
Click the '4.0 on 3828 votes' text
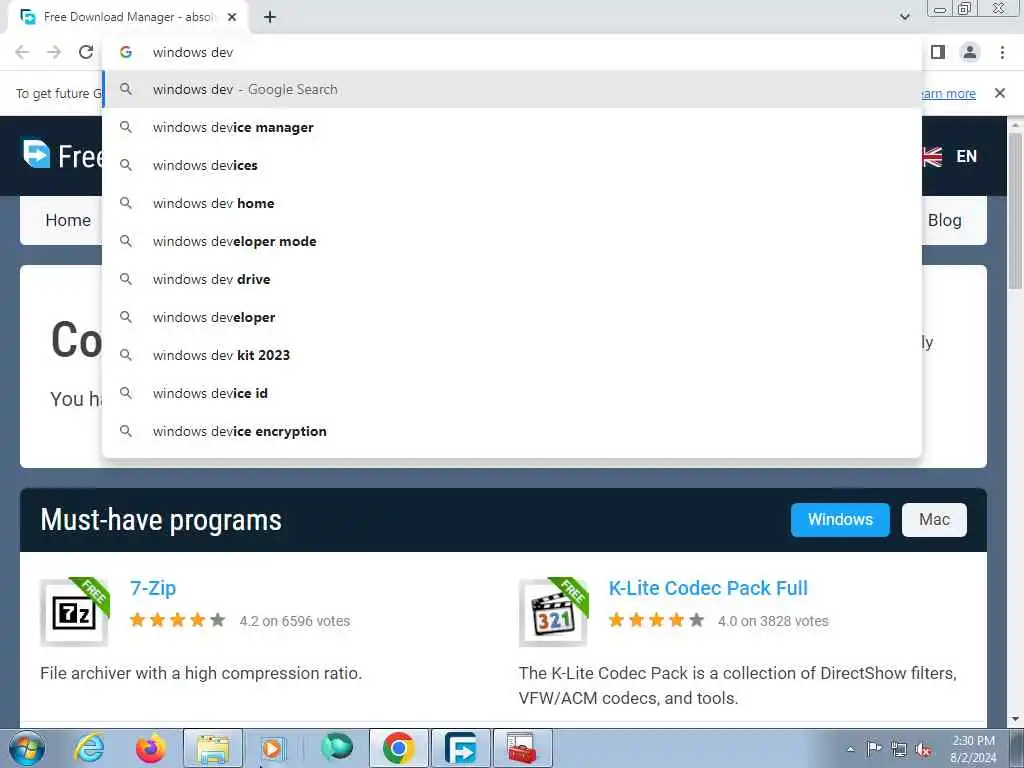[773, 621]
